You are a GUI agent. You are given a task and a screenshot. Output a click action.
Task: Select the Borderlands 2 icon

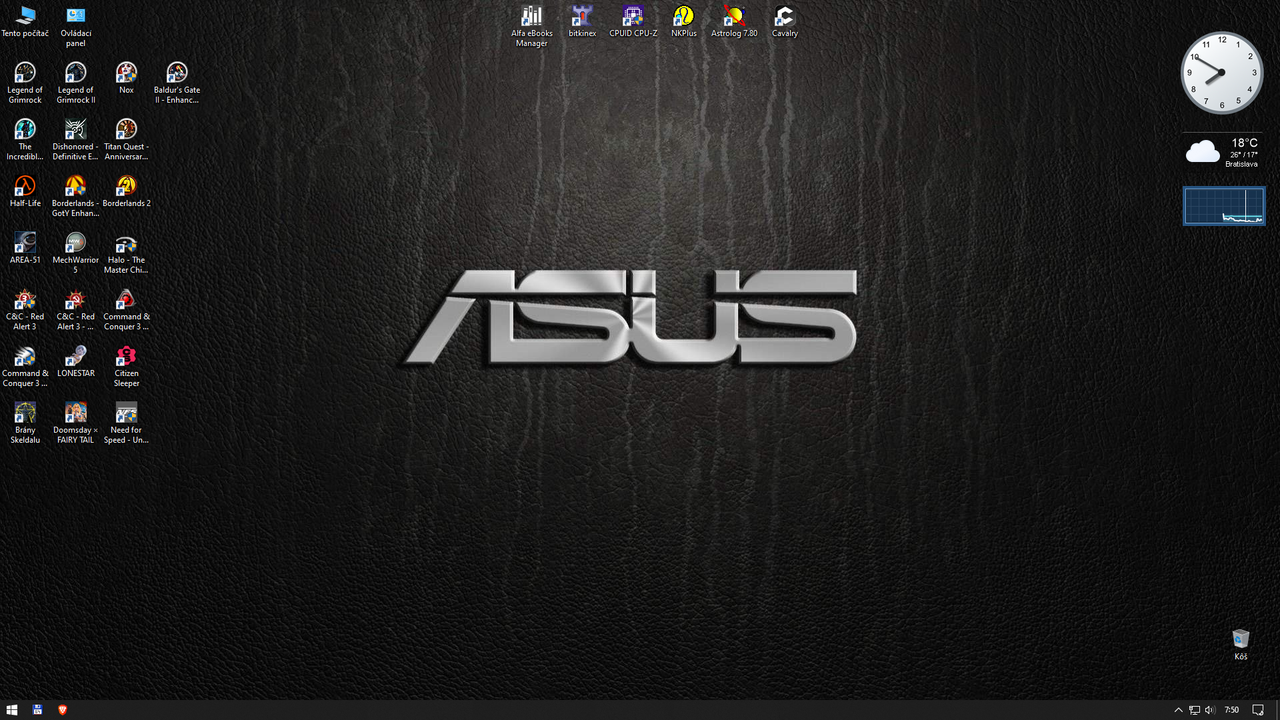pyautogui.click(x=126, y=192)
